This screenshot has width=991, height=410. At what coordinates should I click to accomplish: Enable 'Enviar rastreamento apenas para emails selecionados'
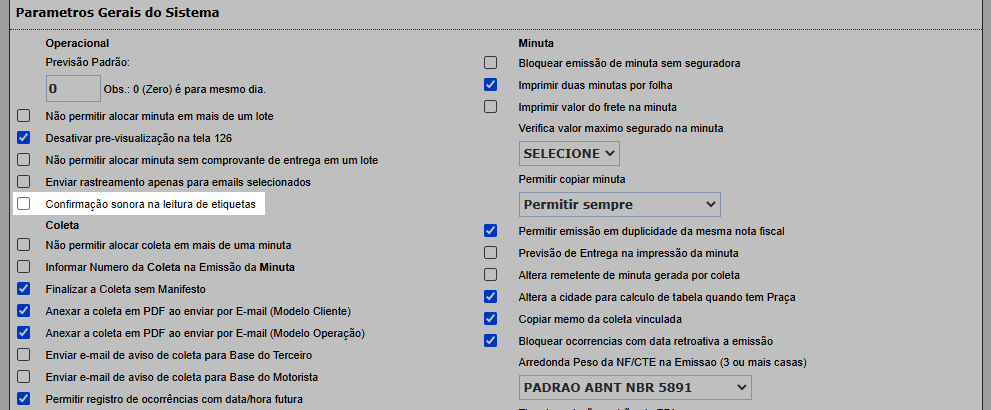coord(24,182)
